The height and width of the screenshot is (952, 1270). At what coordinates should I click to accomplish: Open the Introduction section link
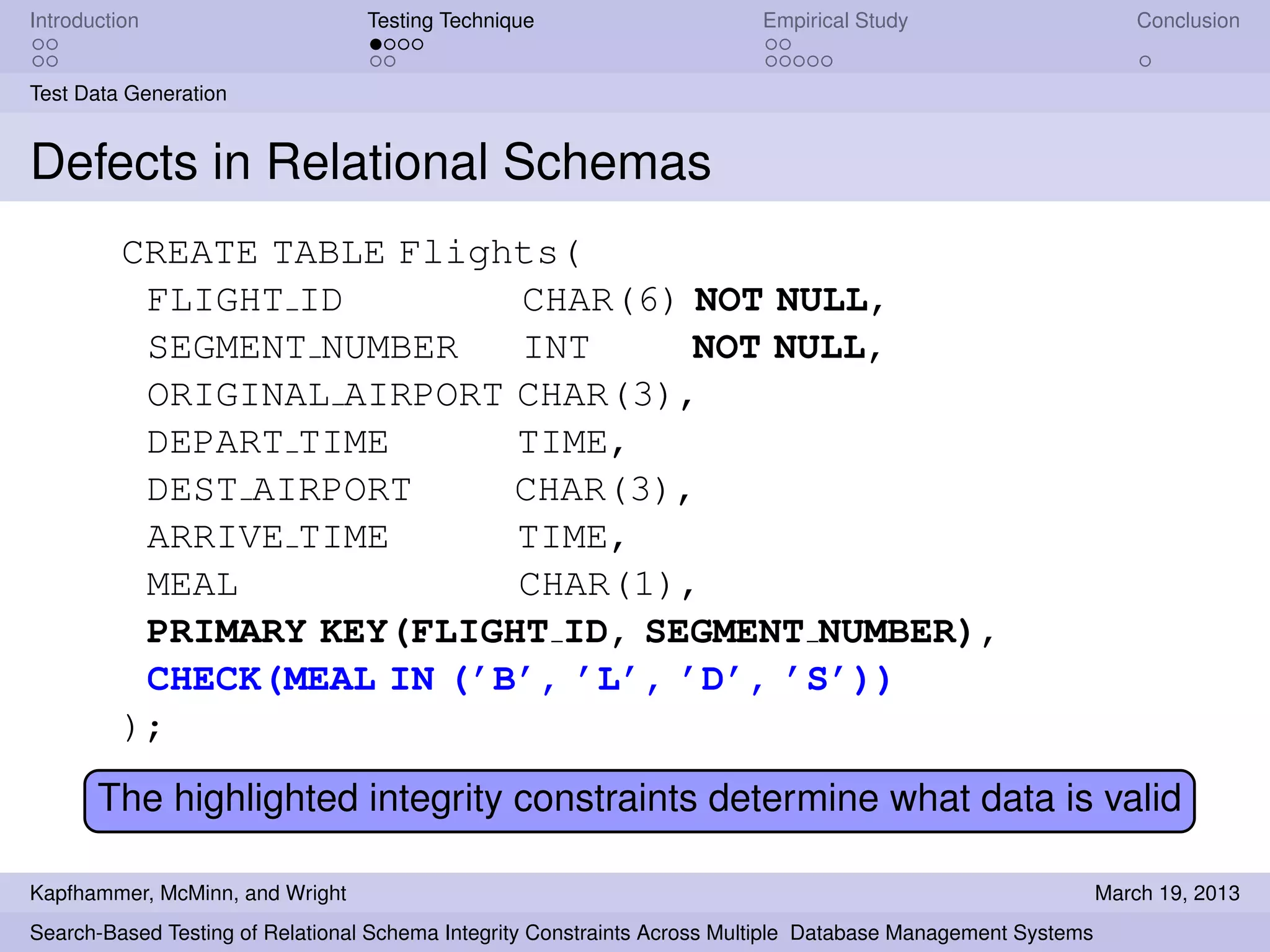click(84, 20)
